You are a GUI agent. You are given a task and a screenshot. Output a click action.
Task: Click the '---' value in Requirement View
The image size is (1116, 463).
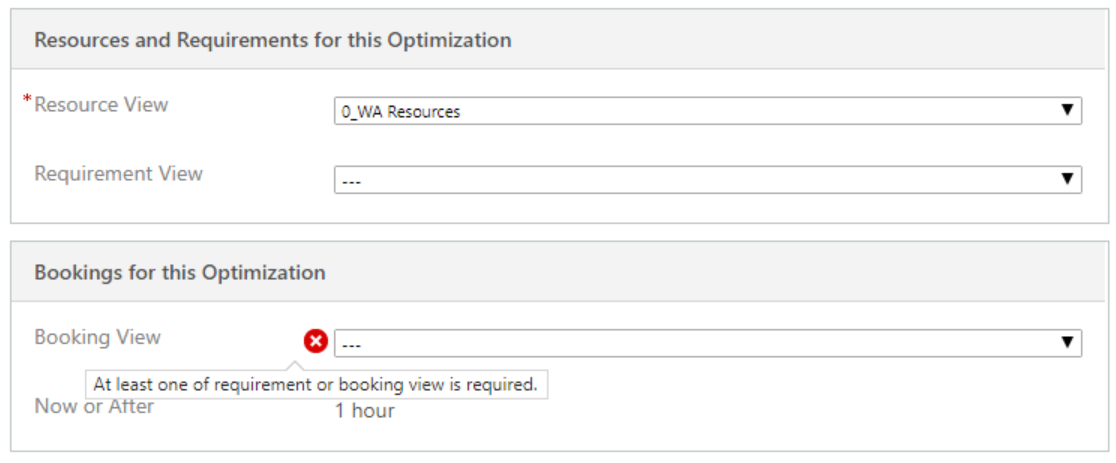[351, 181]
